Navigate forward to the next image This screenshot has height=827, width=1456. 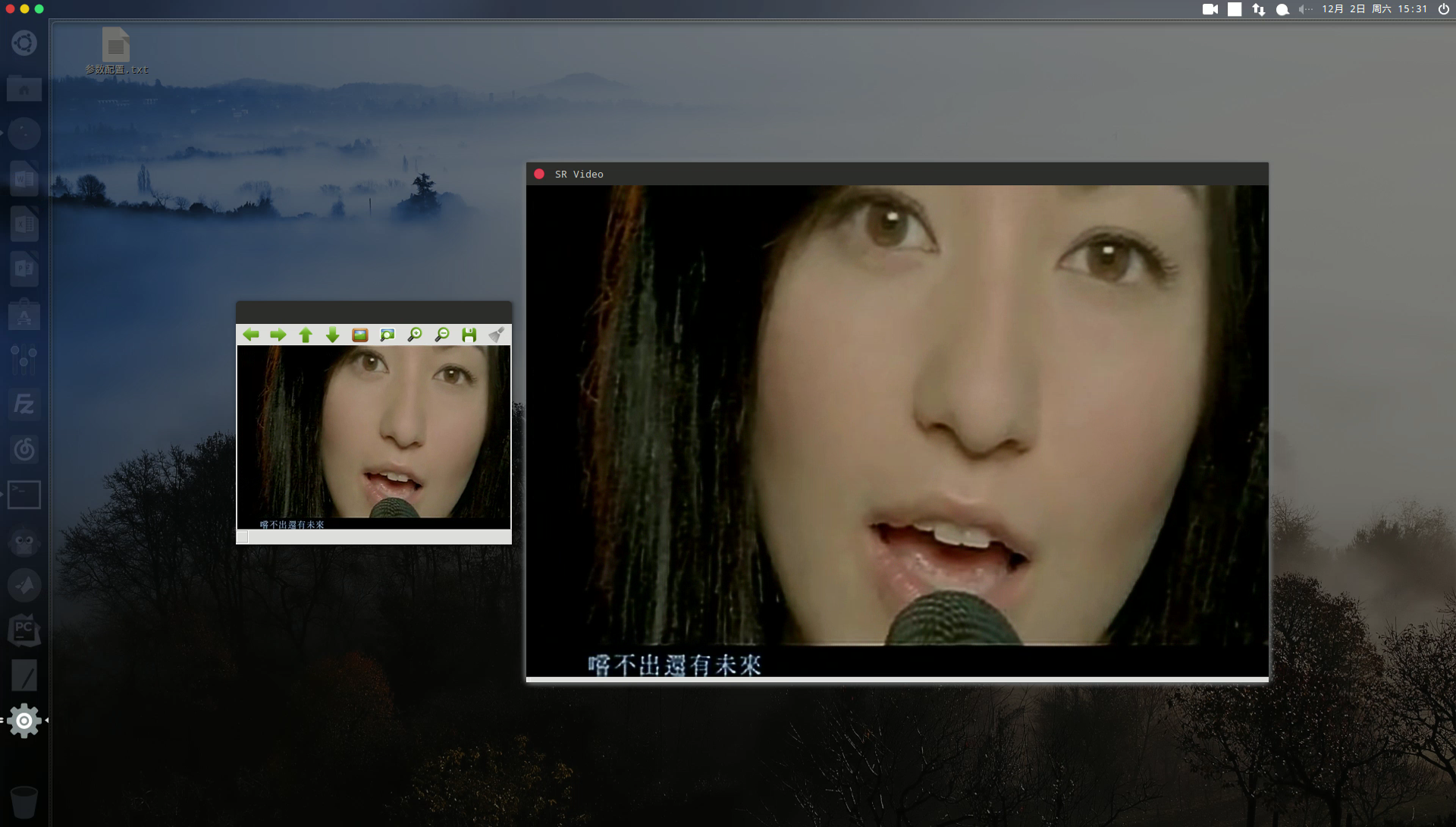[279, 334]
